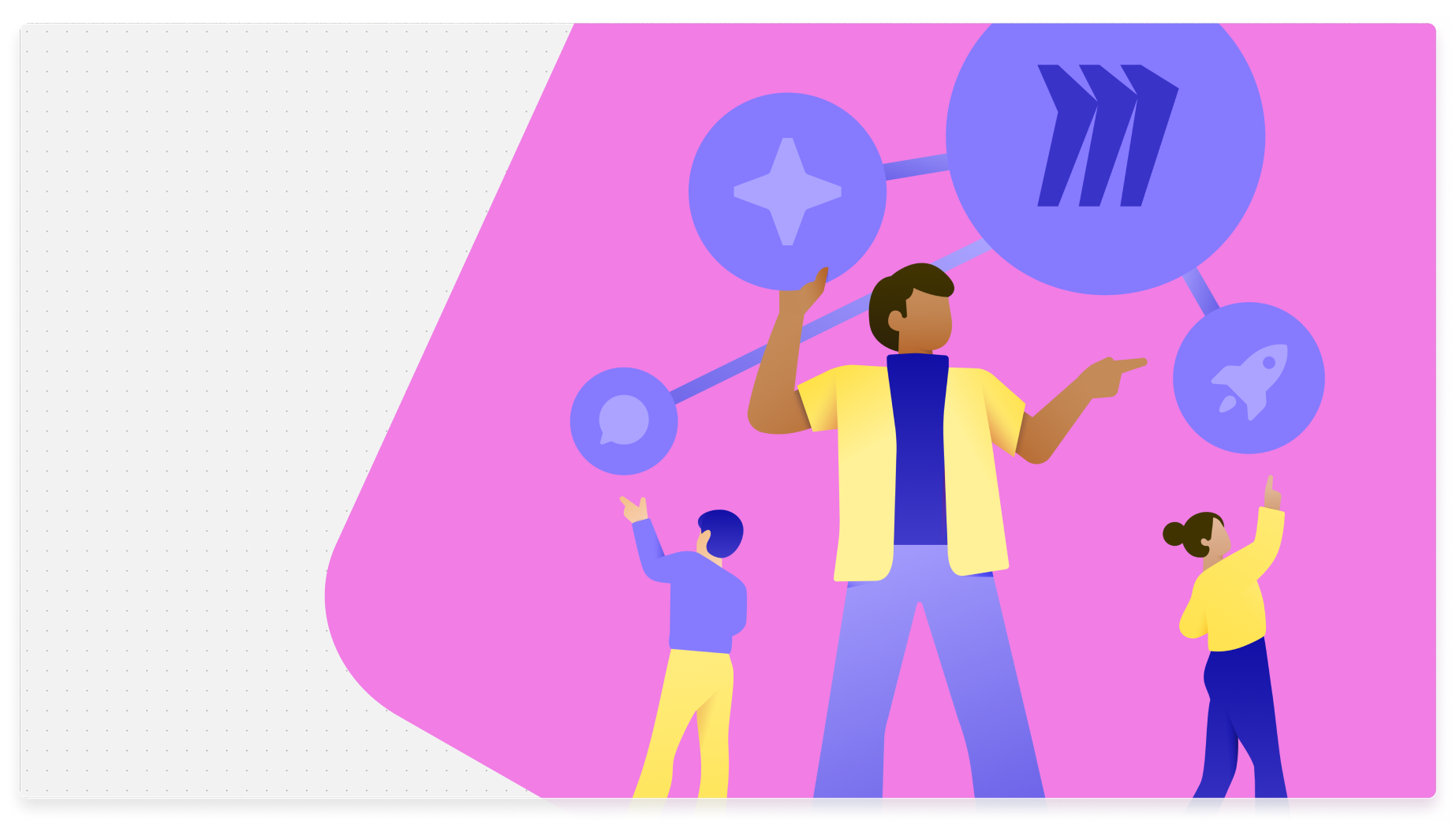This screenshot has width=1456, height=821.
Task: Click the central person's head
Action: [913, 309]
